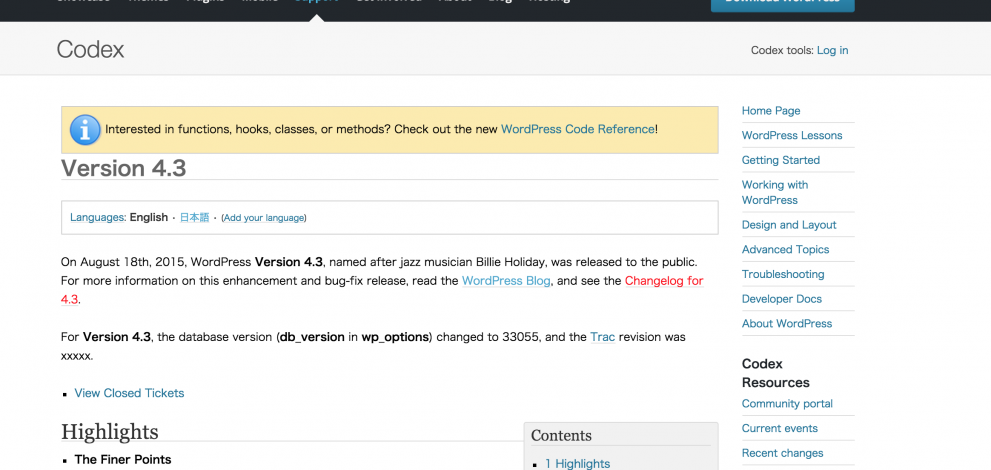Click the Codex Resources sidebar heading
The height and width of the screenshot is (470, 991).
coord(775,373)
